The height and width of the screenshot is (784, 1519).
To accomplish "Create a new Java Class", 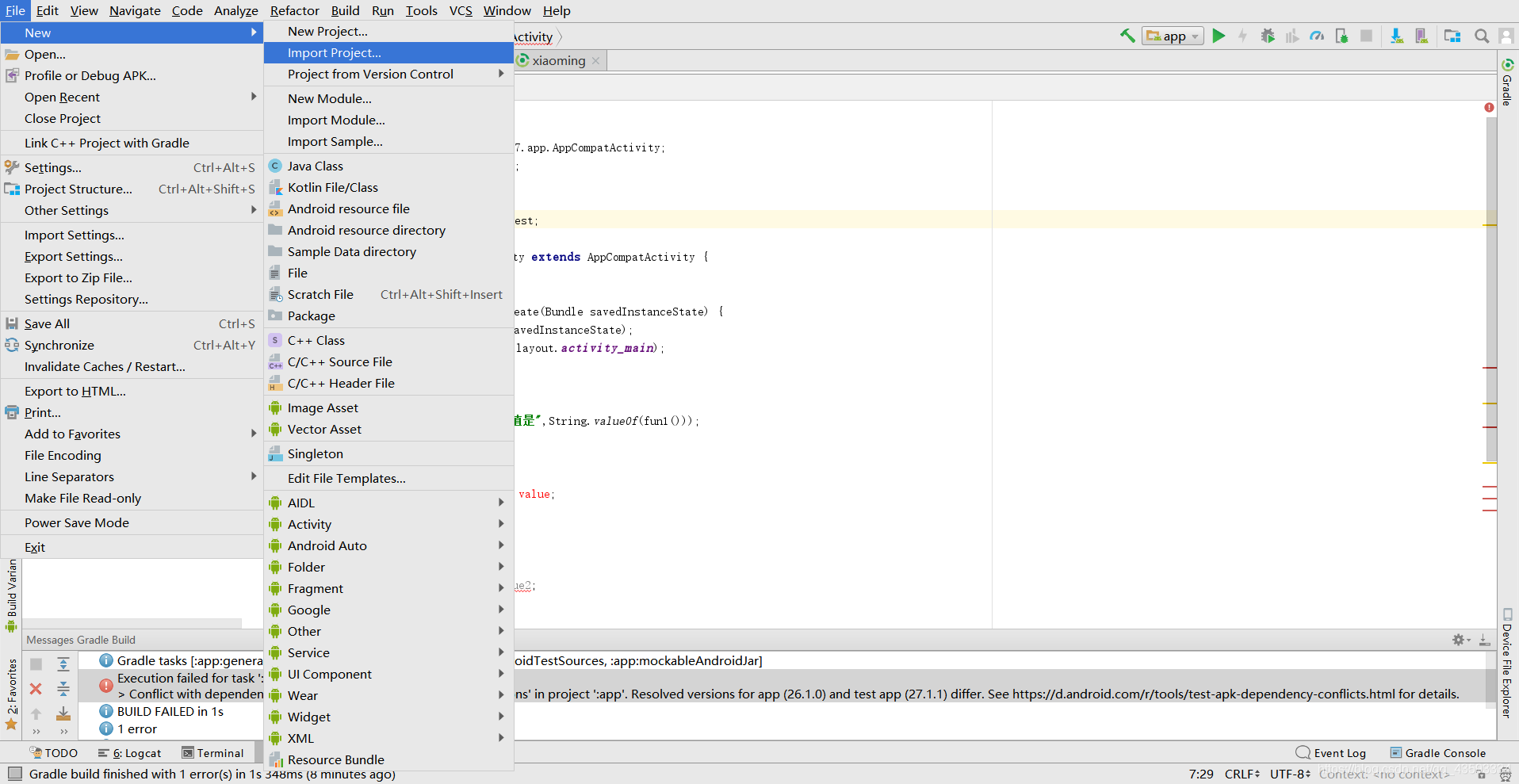I will (388, 166).
